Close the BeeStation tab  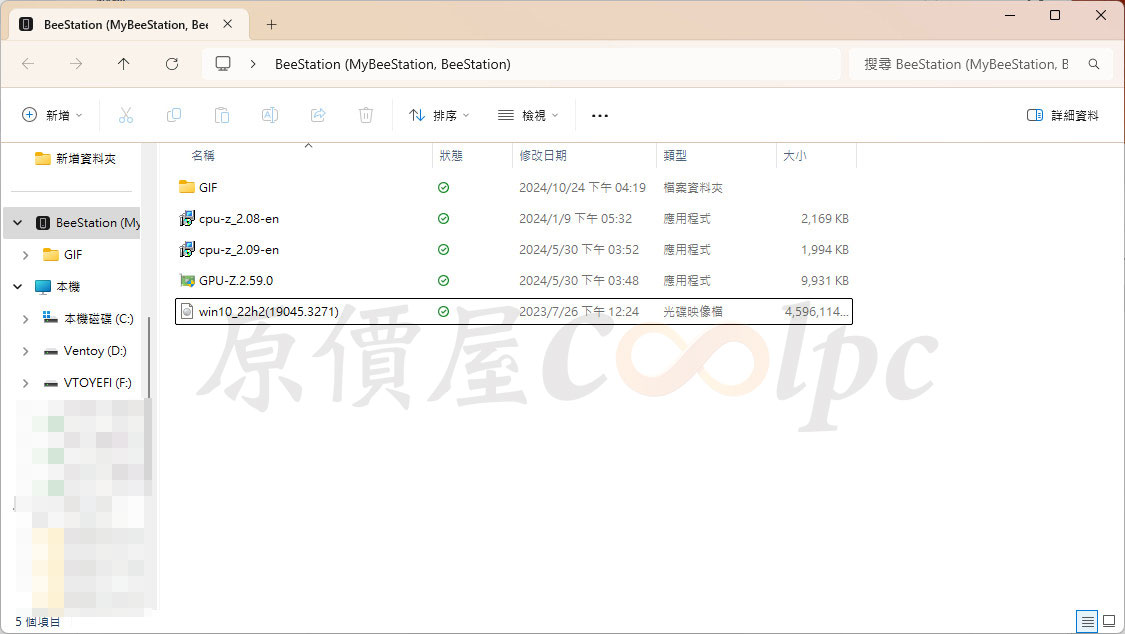point(227,24)
